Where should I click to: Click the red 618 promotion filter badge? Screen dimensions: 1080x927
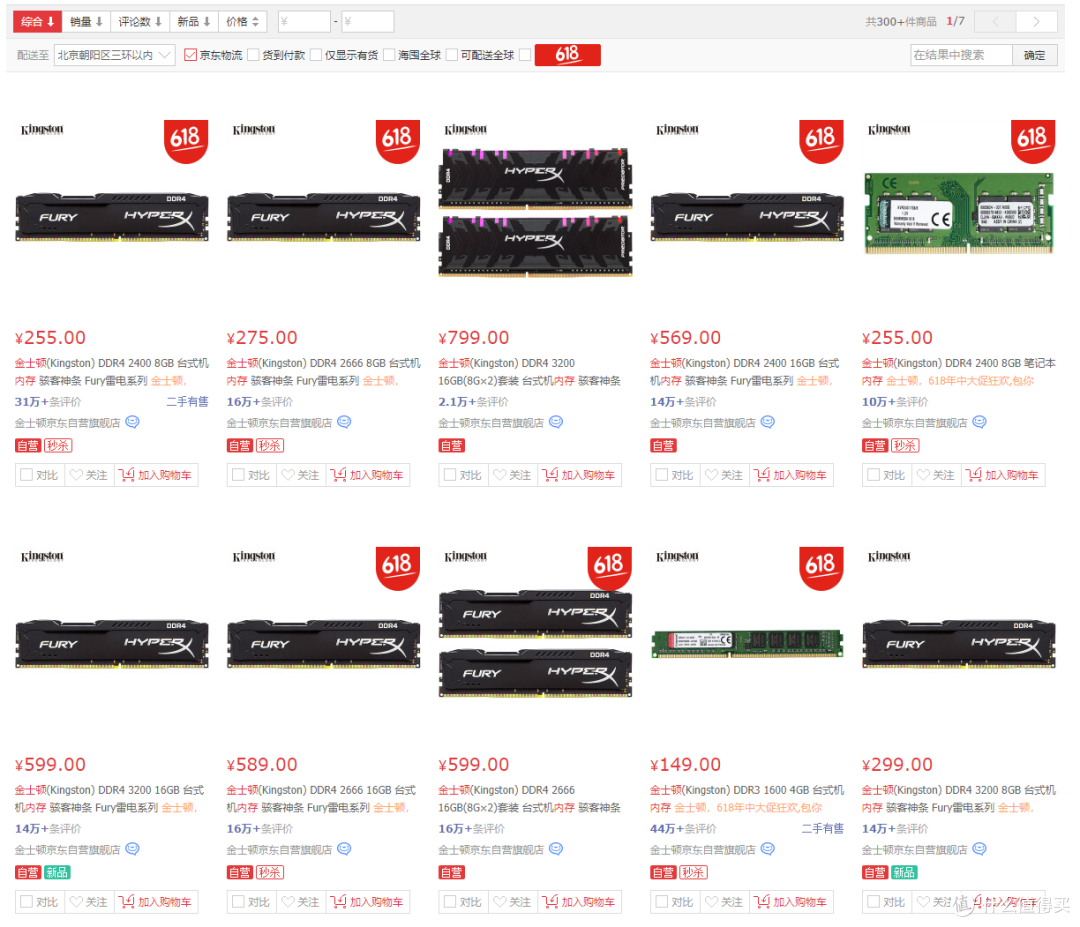(x=568, y=55)
